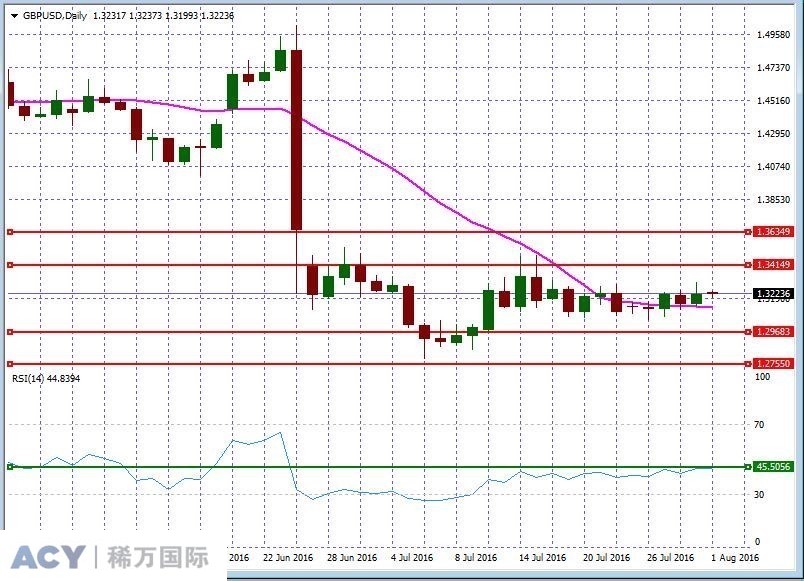The width and height of the screenshot is (804, 581).
Task: Click the 14 Jul 2016 date label
Action: click(542, 557)
